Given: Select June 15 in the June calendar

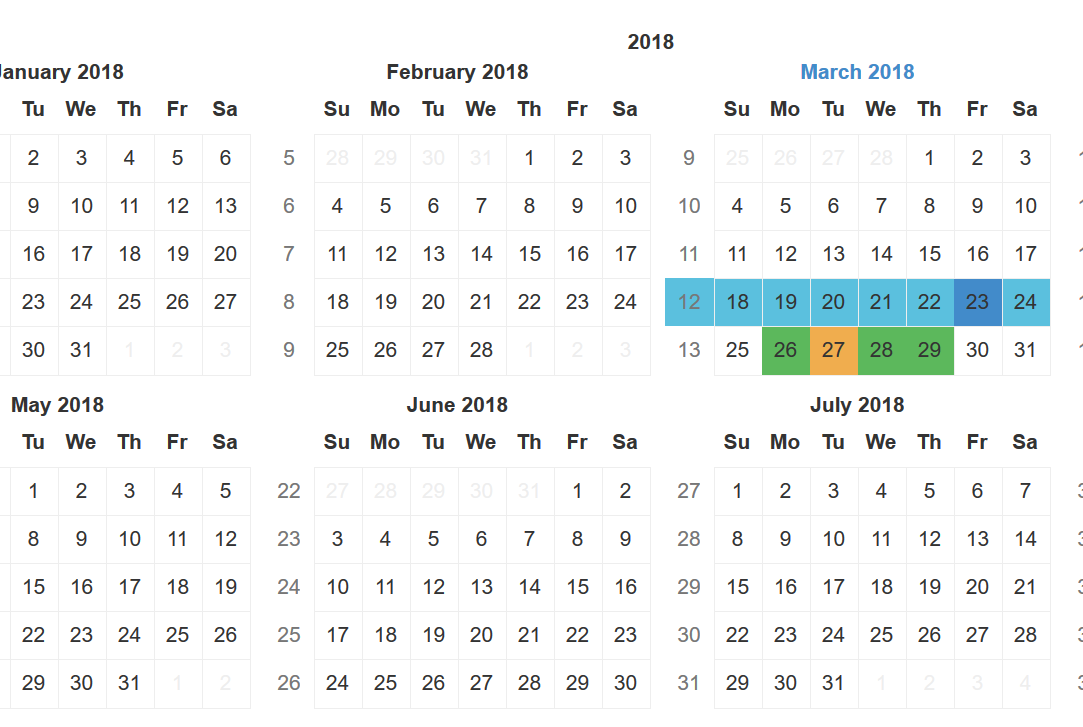Looking at the screenshot, I should point(577,587).
